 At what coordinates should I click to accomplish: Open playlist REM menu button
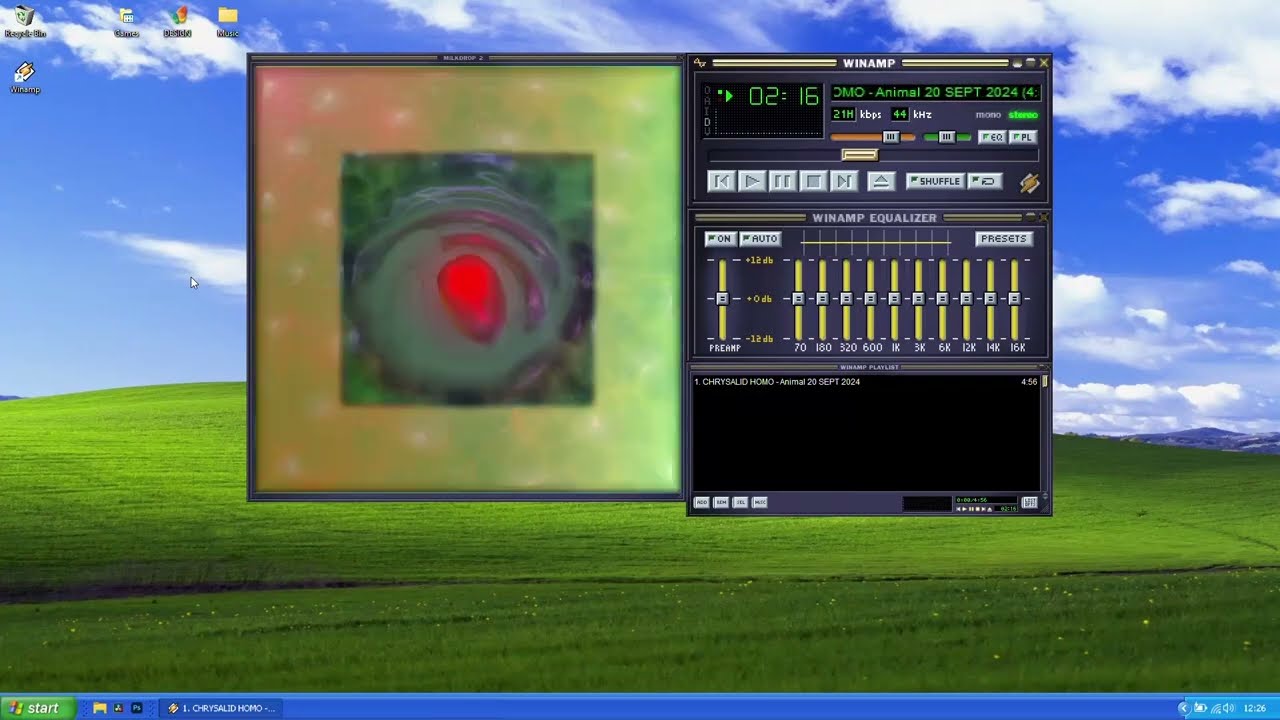pyautogui.click(x=721, y=502)
